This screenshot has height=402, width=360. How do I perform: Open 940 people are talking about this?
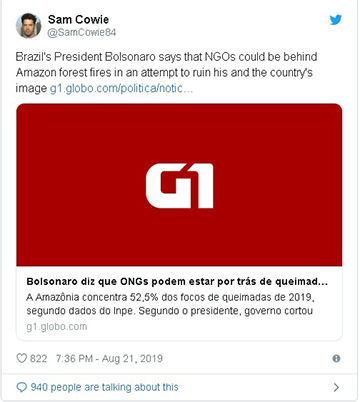104,387
